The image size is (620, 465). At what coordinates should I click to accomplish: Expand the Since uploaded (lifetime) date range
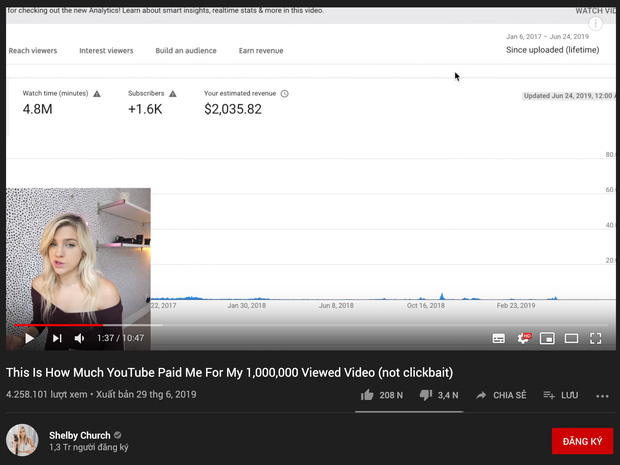tap(552, 49)
